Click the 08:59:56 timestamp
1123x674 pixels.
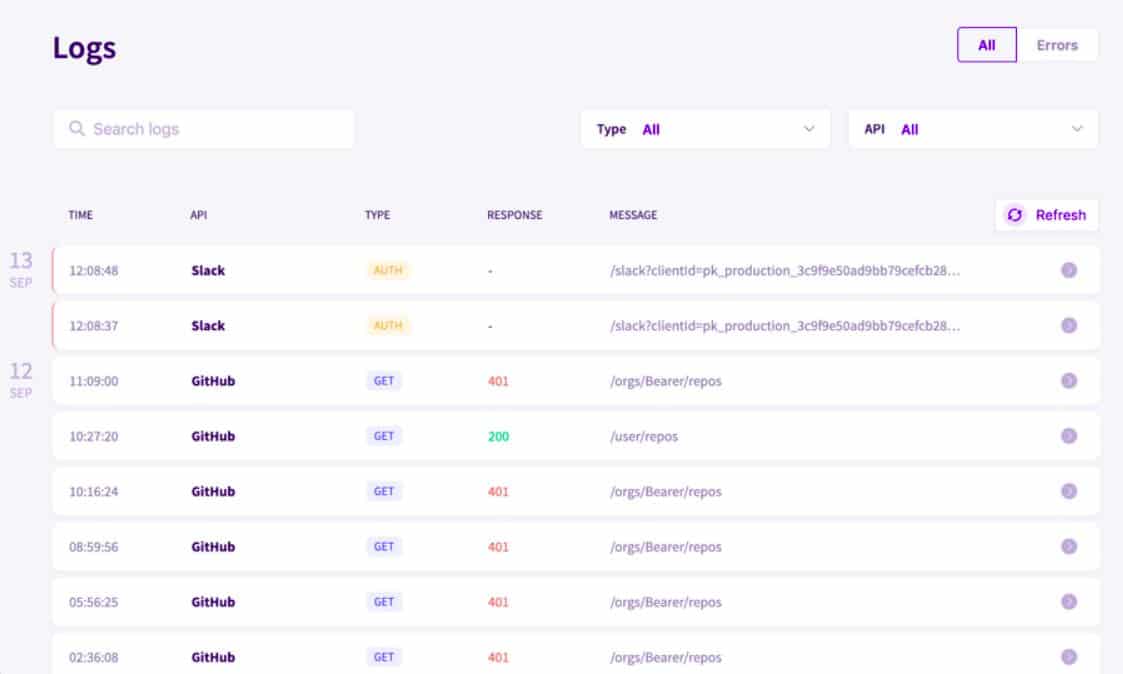click(93, 547)
